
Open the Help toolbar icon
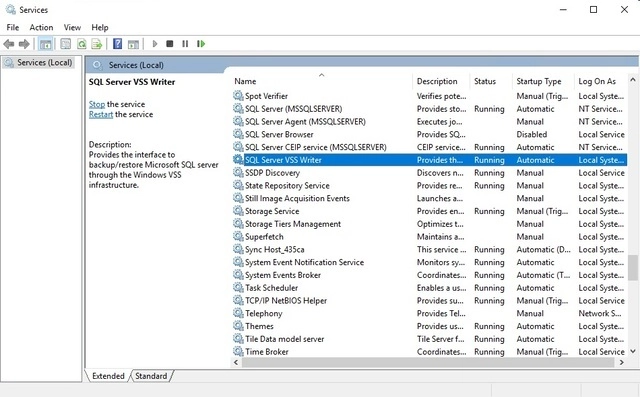(118, 44)
